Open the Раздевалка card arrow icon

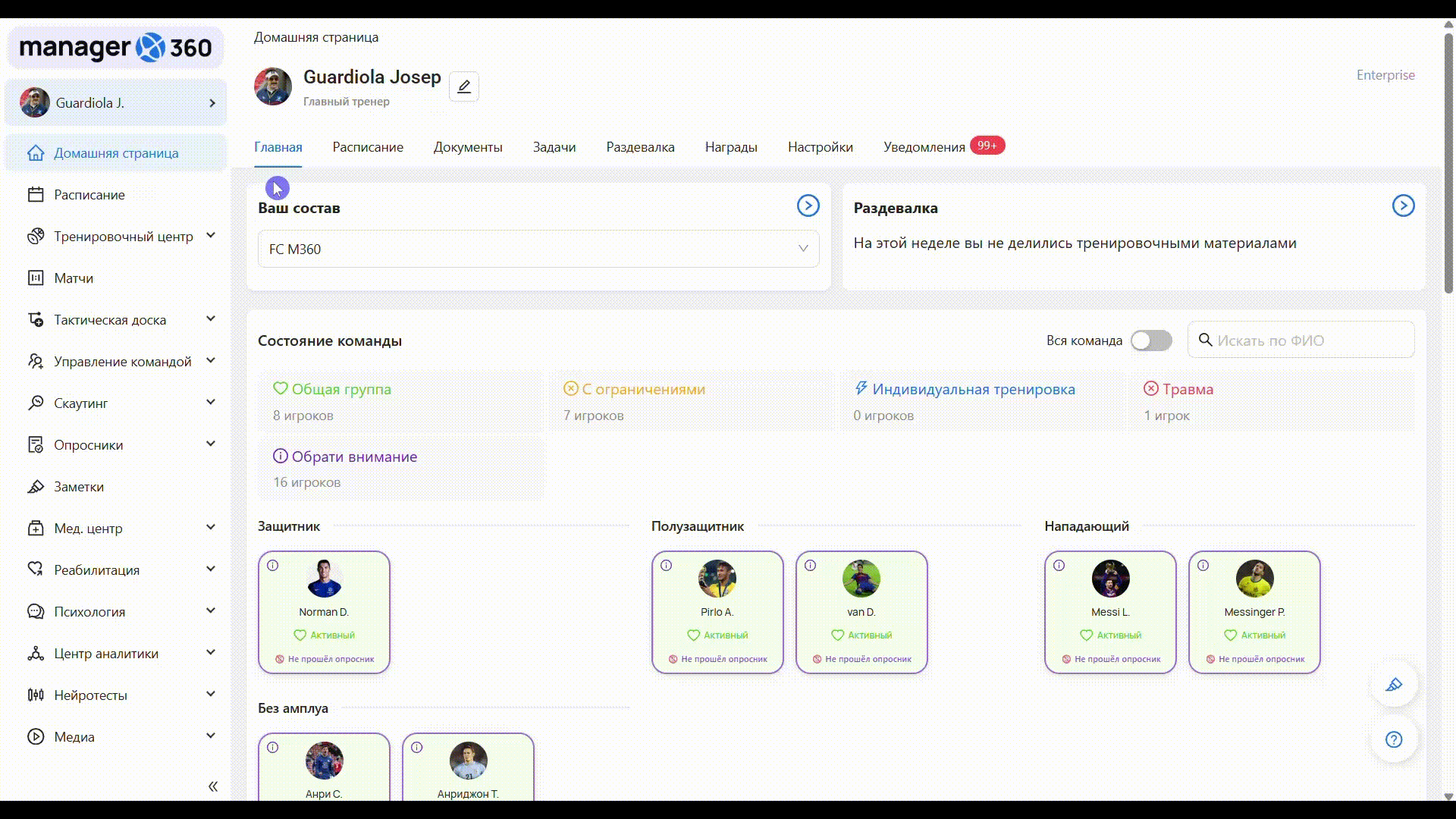click(x=1402, y=206)
